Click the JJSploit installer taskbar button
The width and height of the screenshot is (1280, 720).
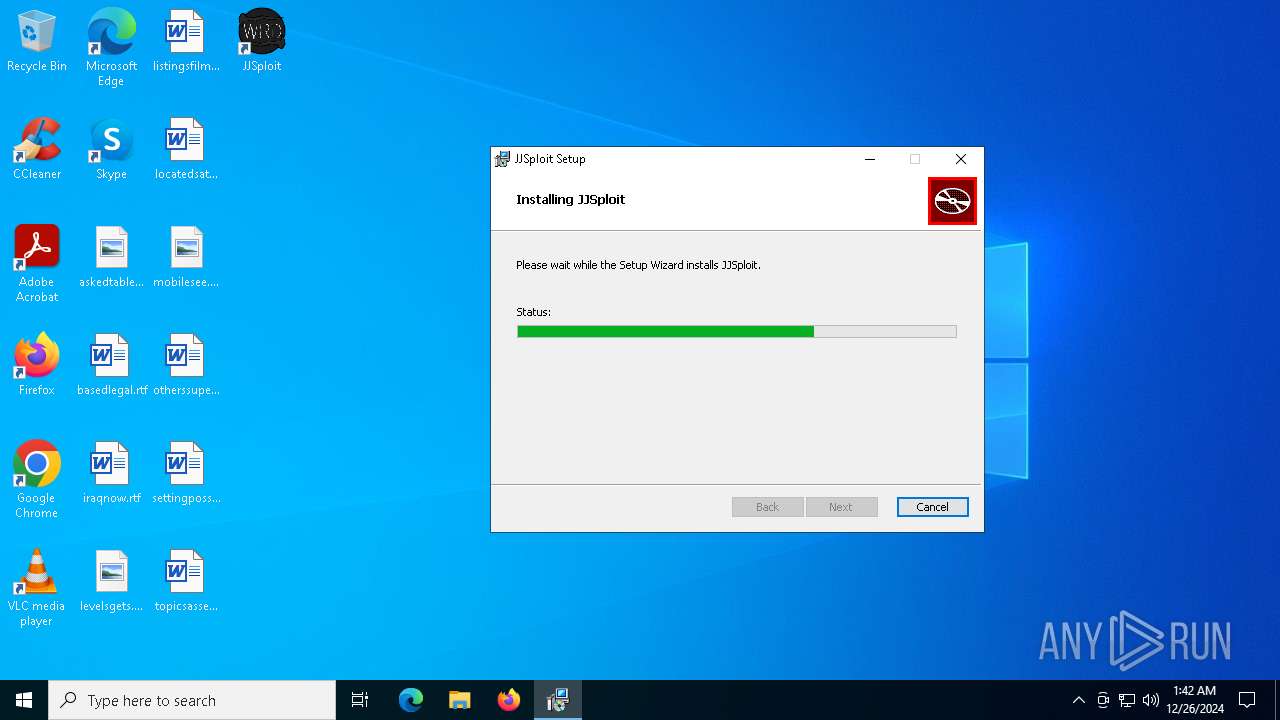click(558, 700)
